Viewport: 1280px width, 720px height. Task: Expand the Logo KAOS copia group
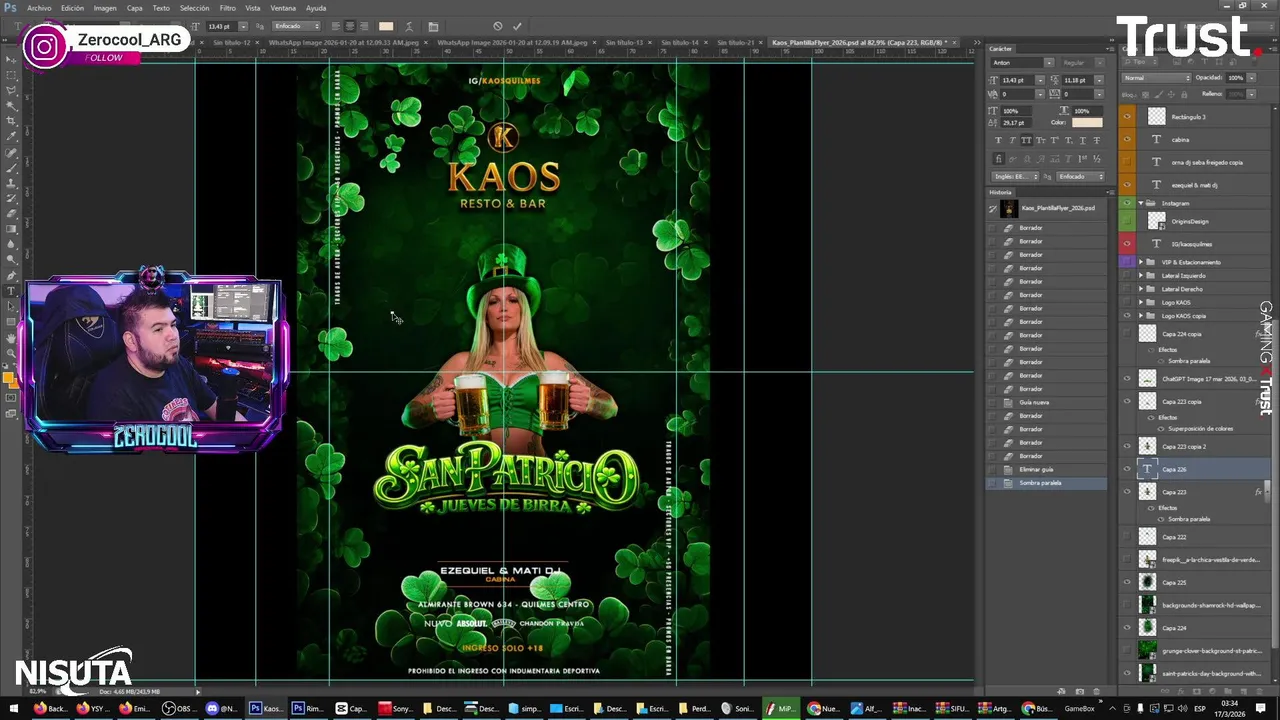(1141, 316)
